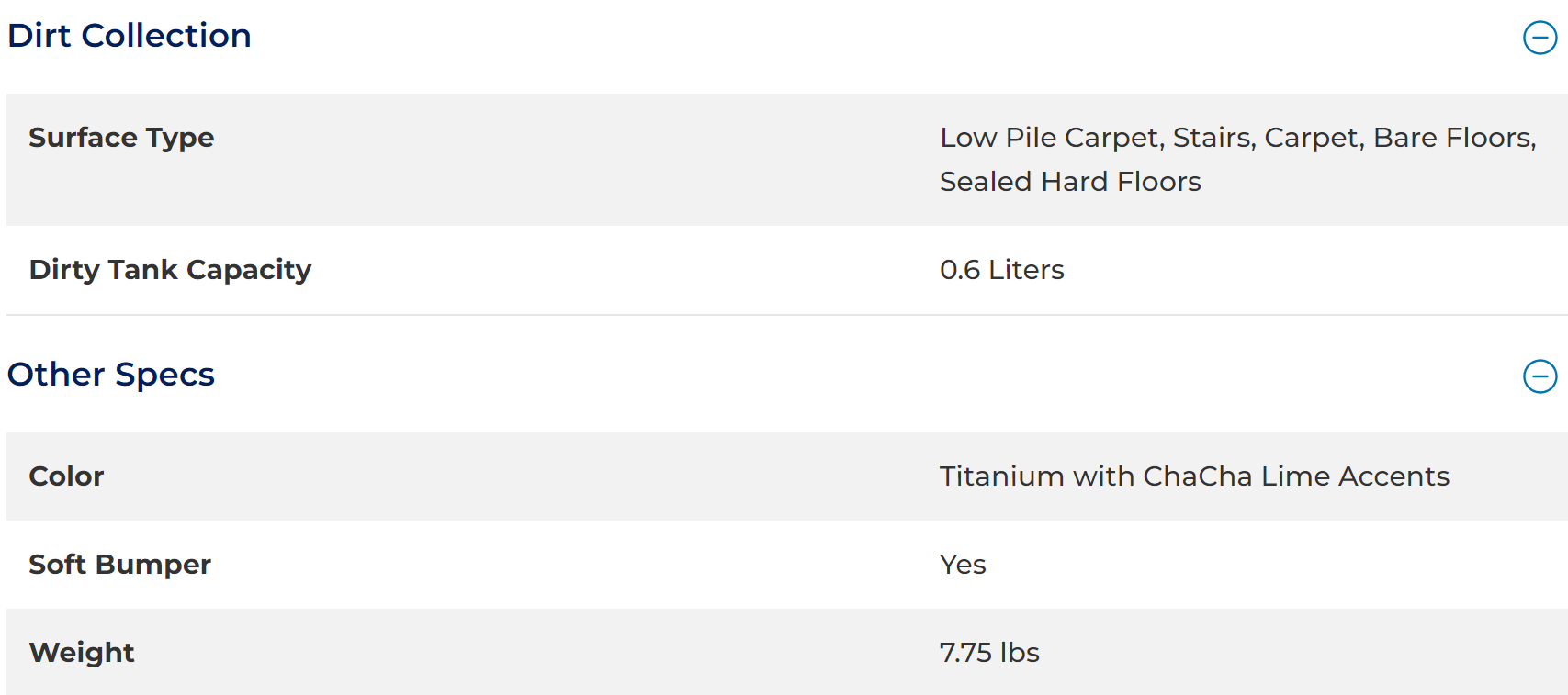Select the Surface Type label
This screenshot has height=695, width=1568.
pos(121,138)
